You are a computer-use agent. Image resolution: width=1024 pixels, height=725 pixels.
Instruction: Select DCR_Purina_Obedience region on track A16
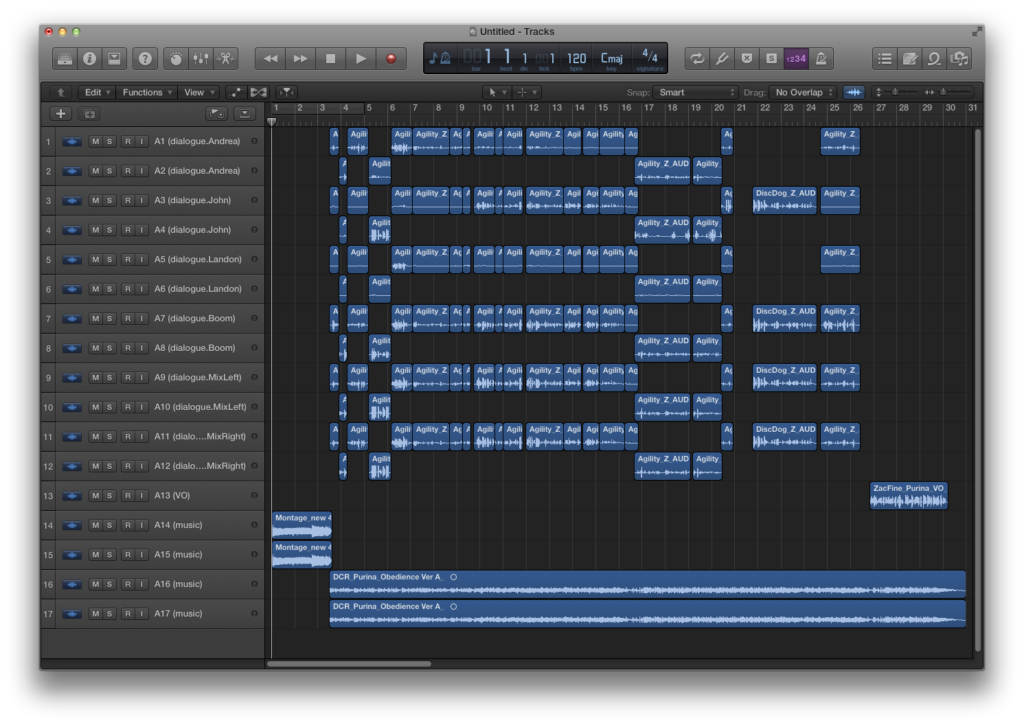tap(647, 584)
